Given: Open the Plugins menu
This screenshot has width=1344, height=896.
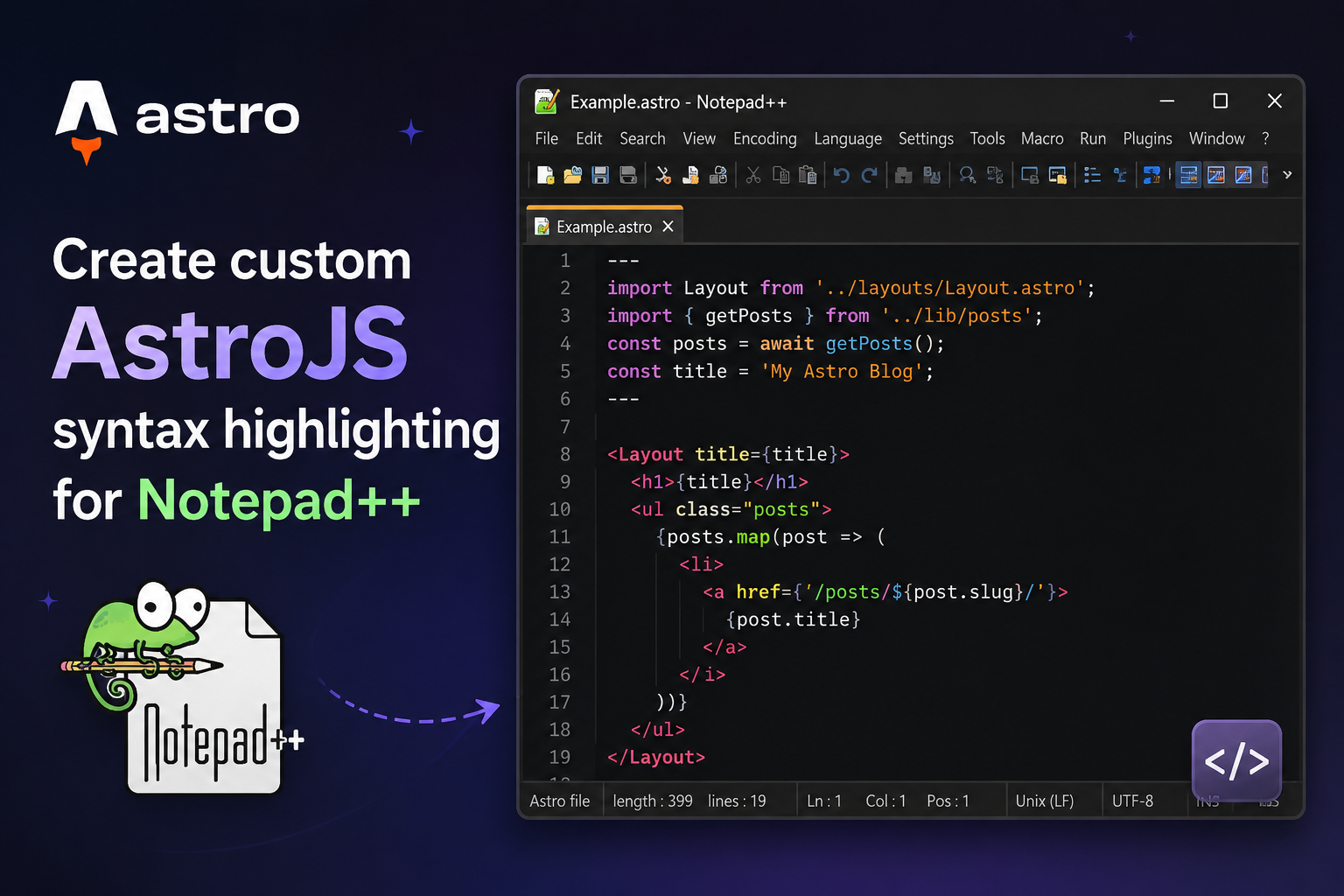Looking at the screenshot, I should coord(1147,138).
